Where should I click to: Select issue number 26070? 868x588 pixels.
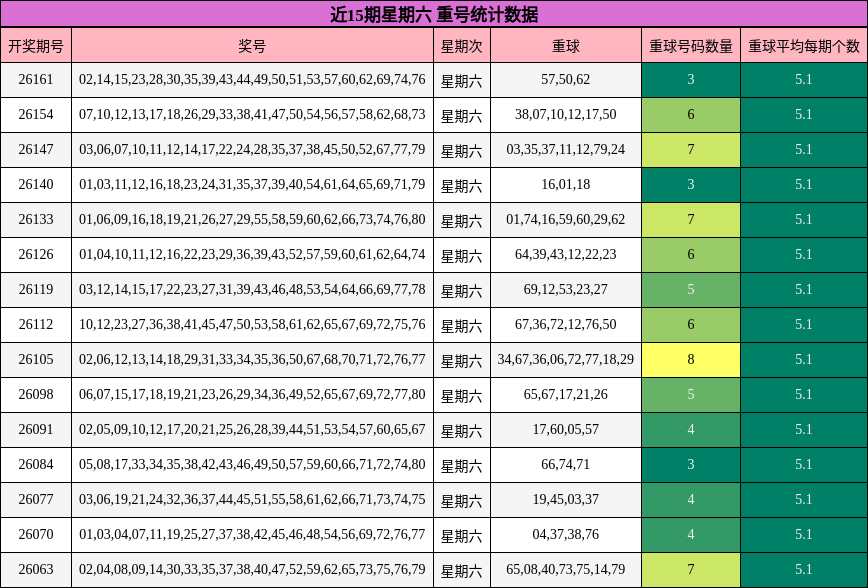point(36,535)
